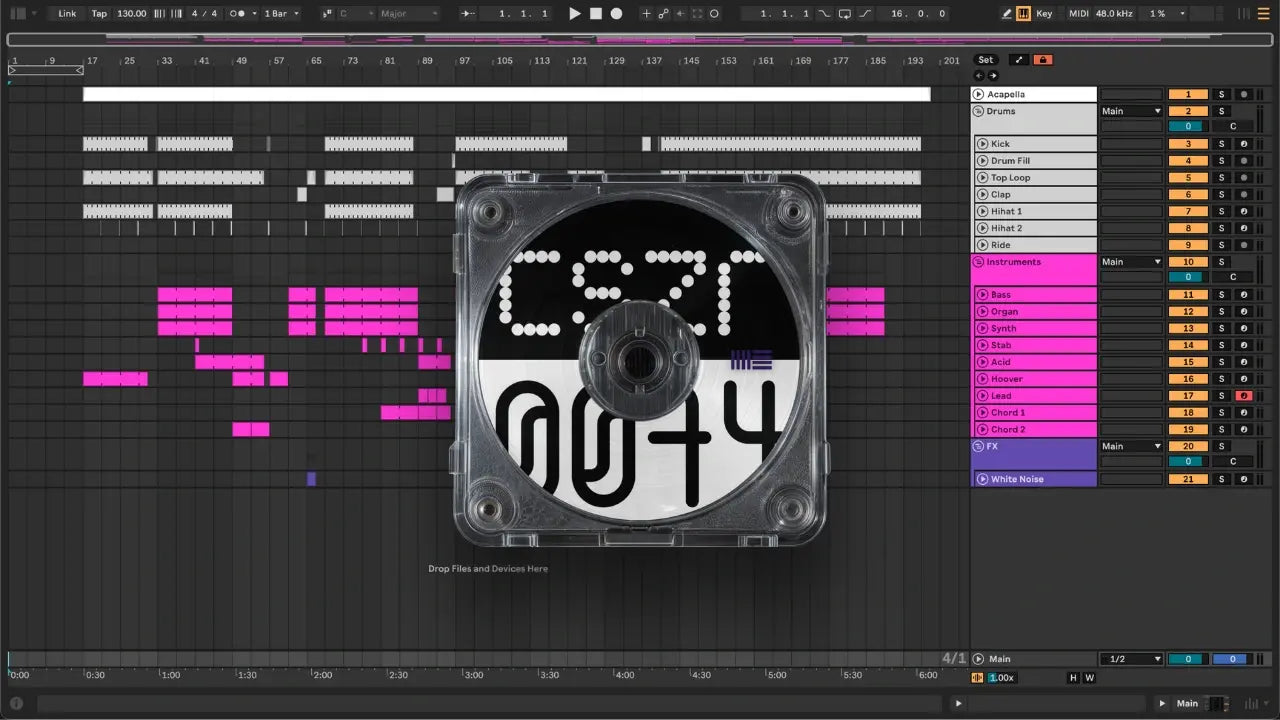Click the Link button

[67, 14]
